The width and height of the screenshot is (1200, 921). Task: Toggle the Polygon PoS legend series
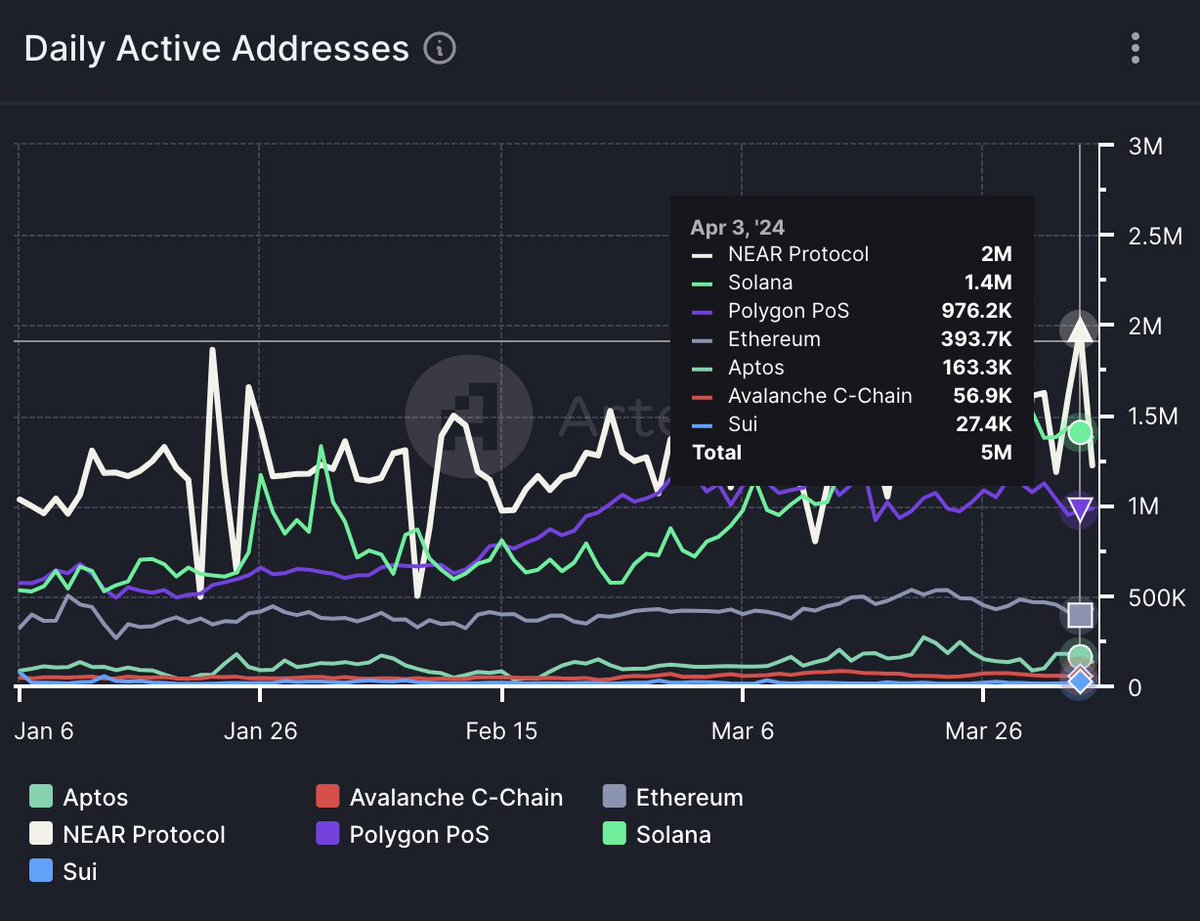click(403, 834)
